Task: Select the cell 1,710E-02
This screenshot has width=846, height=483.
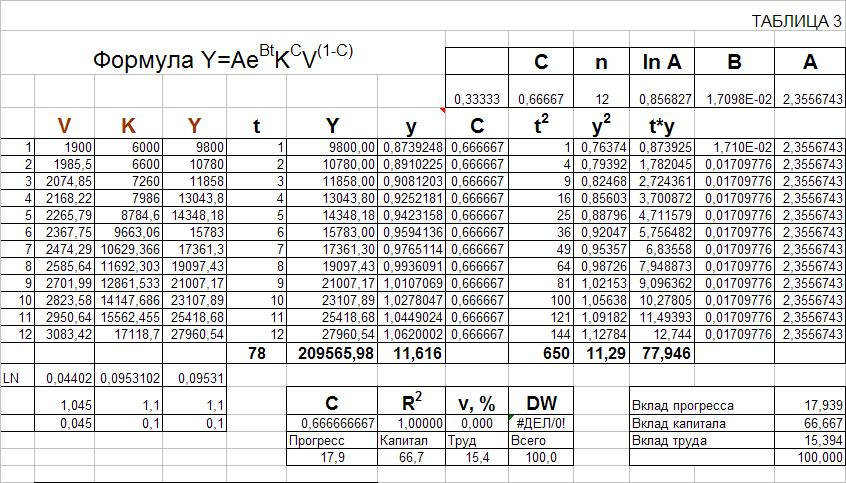Action: point(734,147)
